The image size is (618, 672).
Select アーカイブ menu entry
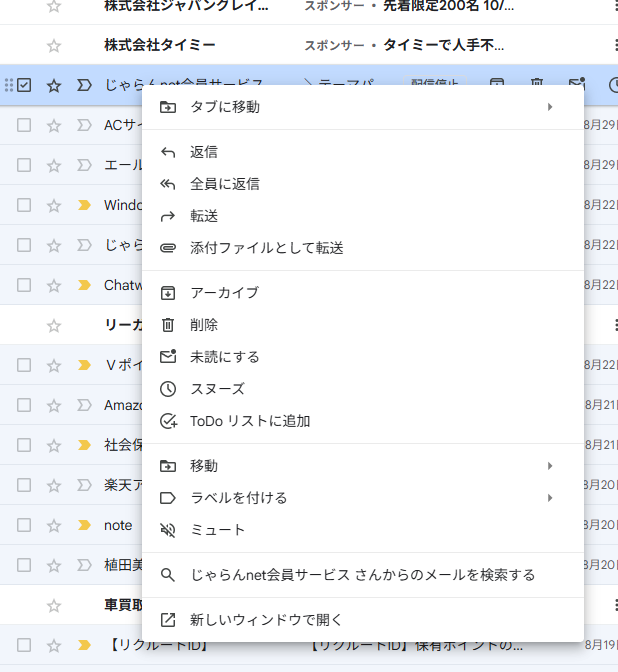[363, 293]
